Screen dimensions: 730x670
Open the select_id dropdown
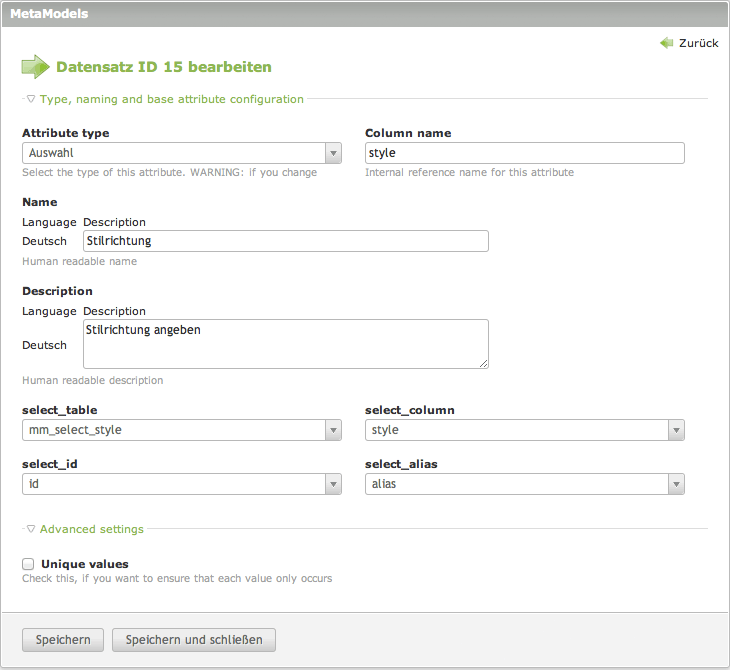[x=182, y=484]
